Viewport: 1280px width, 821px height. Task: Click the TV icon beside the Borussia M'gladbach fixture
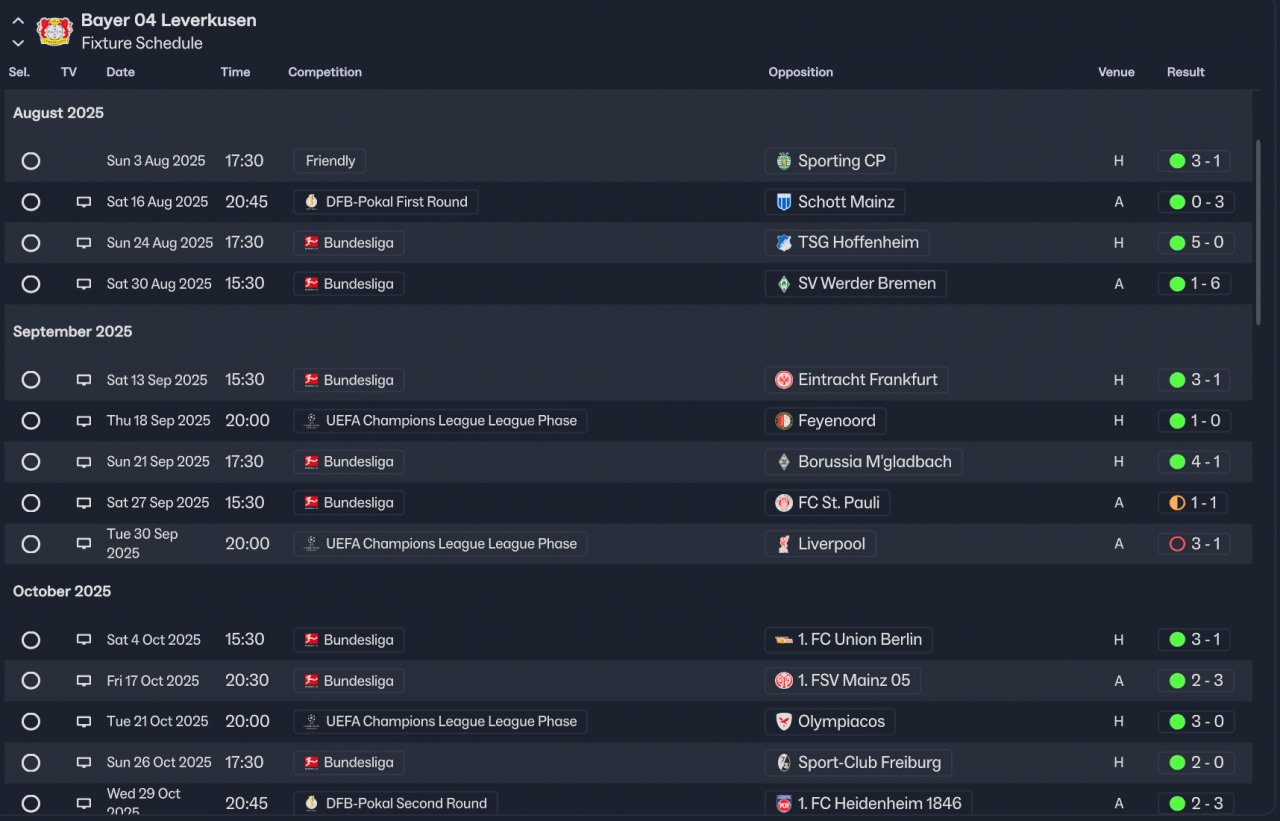(84, 462)
